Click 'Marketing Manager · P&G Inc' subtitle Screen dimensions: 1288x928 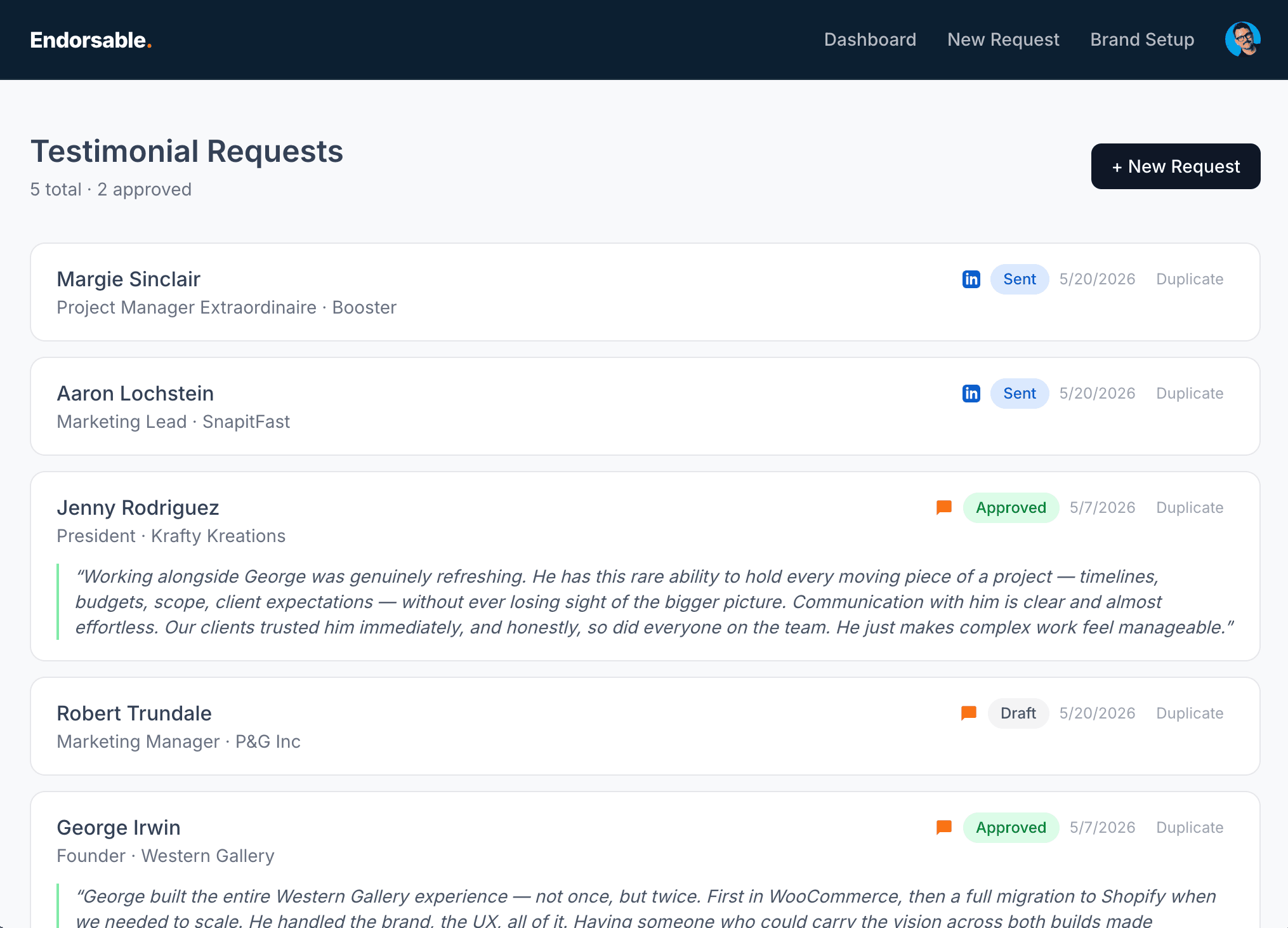179,741
